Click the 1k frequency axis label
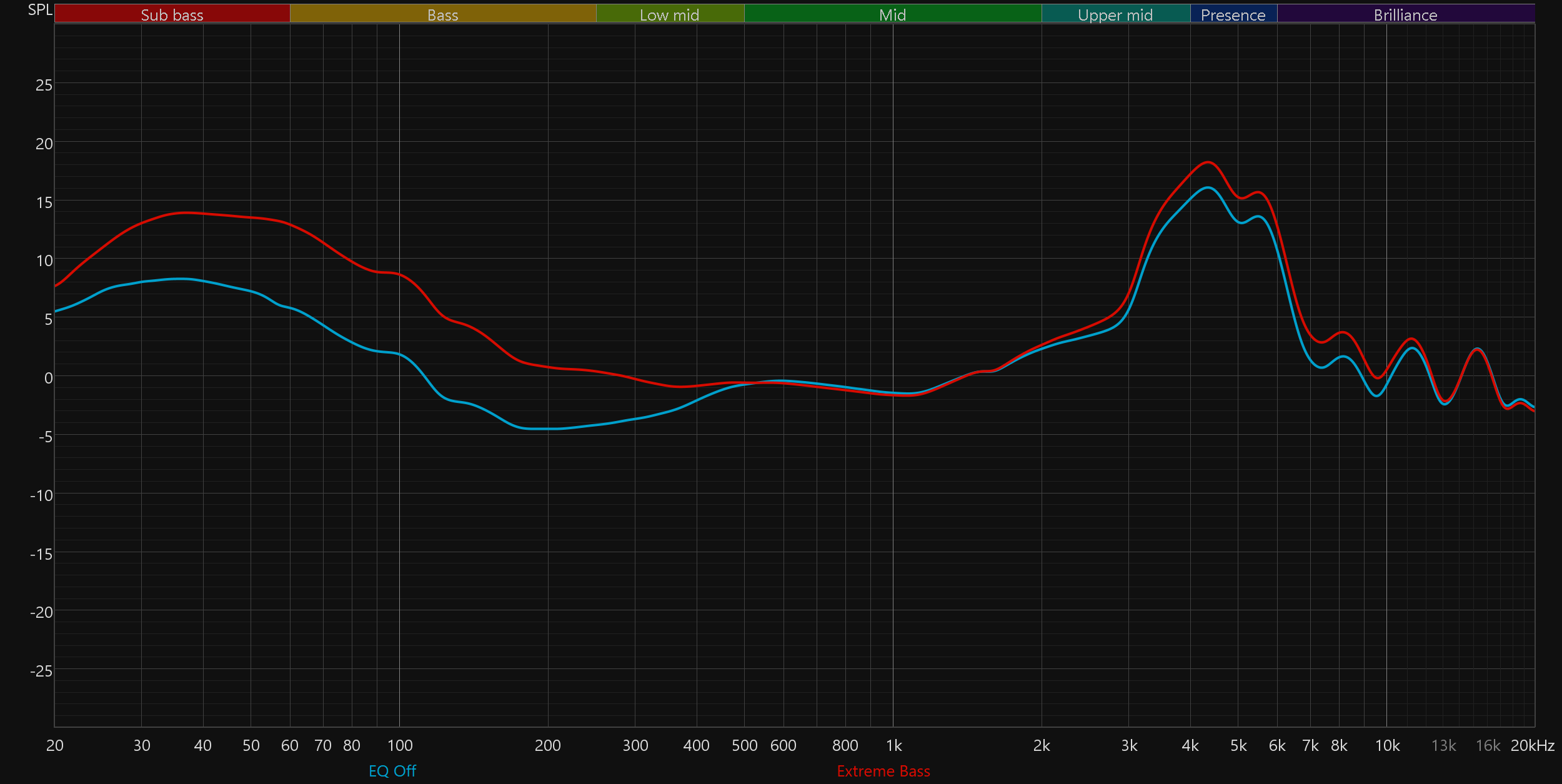1562x784 pixels. click(893, 745)
